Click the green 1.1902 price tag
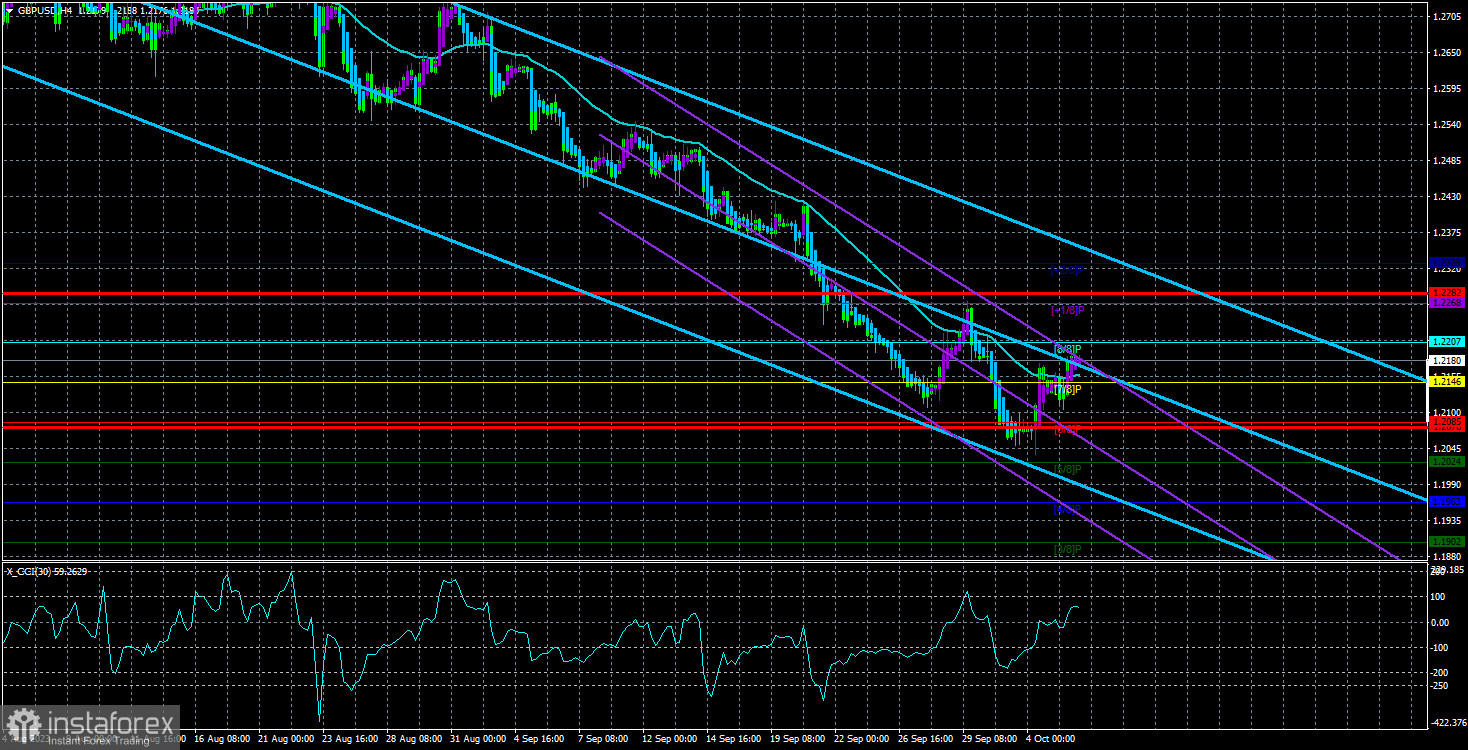Screen dimensions: 1468x750 [x=1448, y=541]
